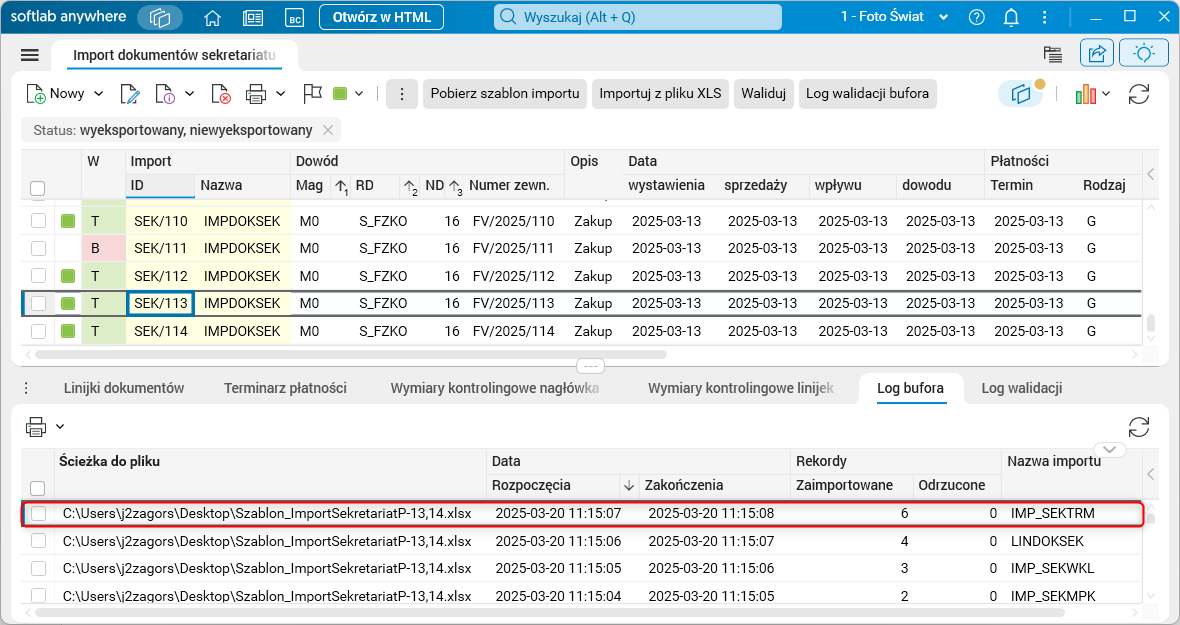The height and width of the screenshot is (625, 1180).
Task: Expand the lower print dropdown arrow
Action: (x=59, y=427)
